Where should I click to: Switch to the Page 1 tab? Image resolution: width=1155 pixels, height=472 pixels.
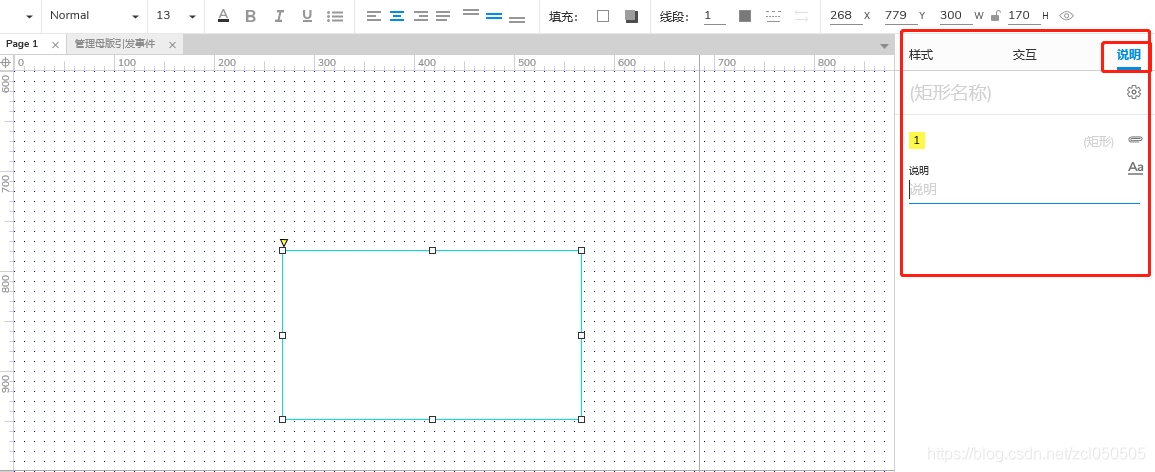point(22,44)
